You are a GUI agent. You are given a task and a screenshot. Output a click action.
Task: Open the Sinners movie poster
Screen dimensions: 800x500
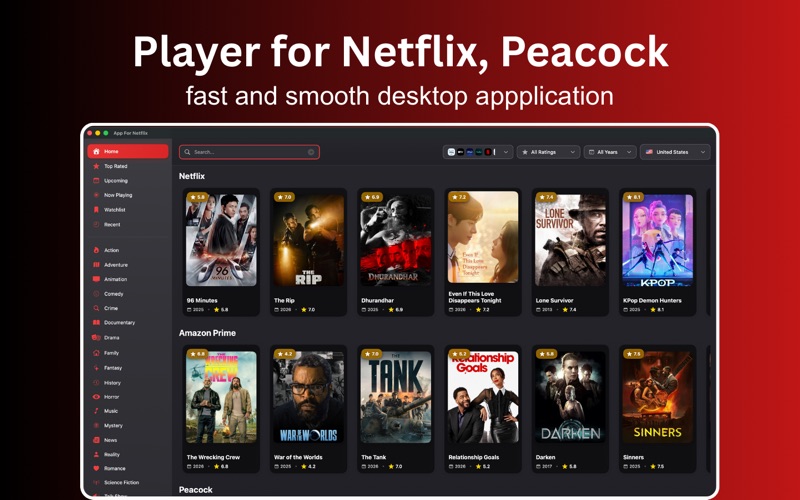click(x=657, y=396)
